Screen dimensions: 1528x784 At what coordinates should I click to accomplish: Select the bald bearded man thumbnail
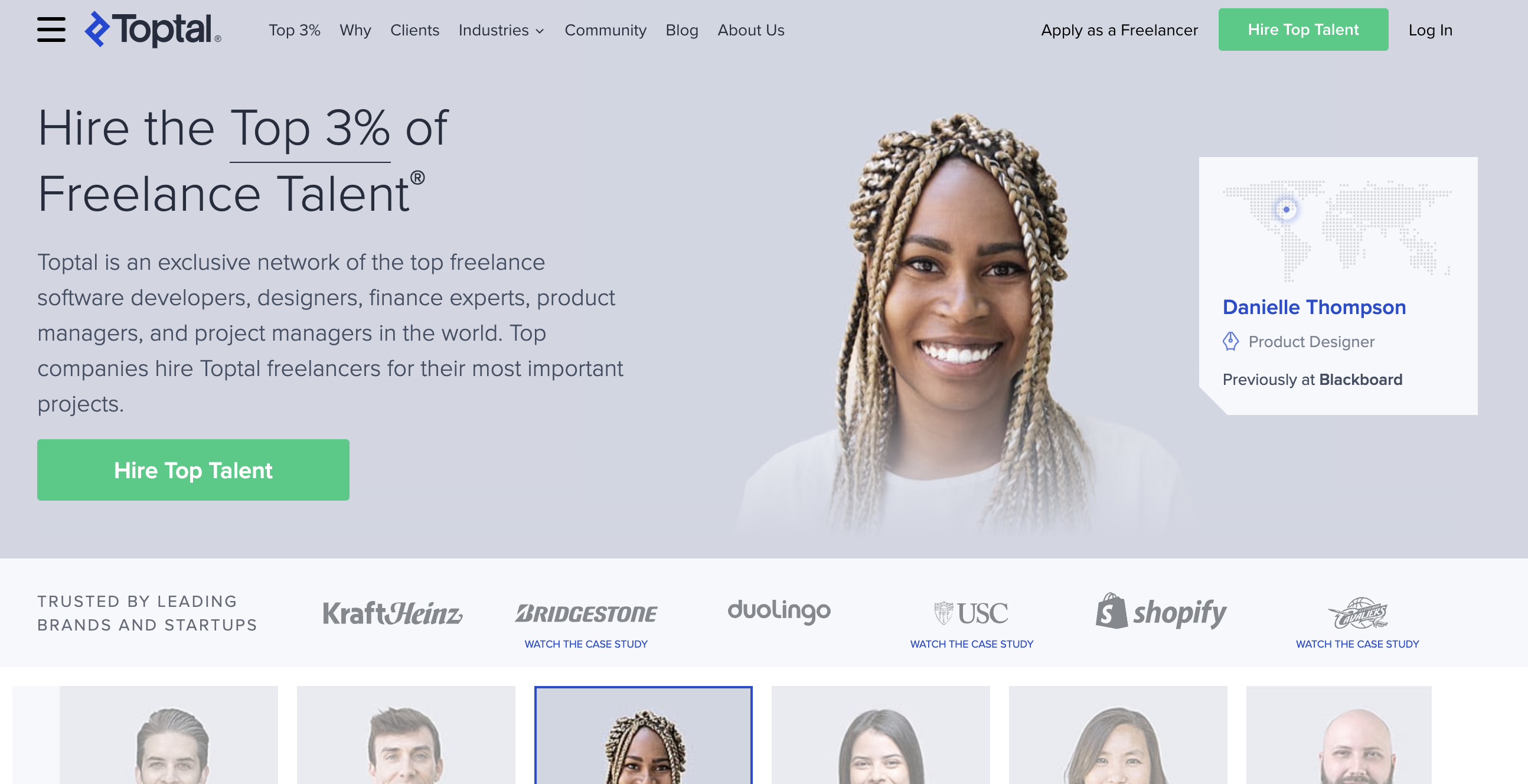coord(1339,736)
